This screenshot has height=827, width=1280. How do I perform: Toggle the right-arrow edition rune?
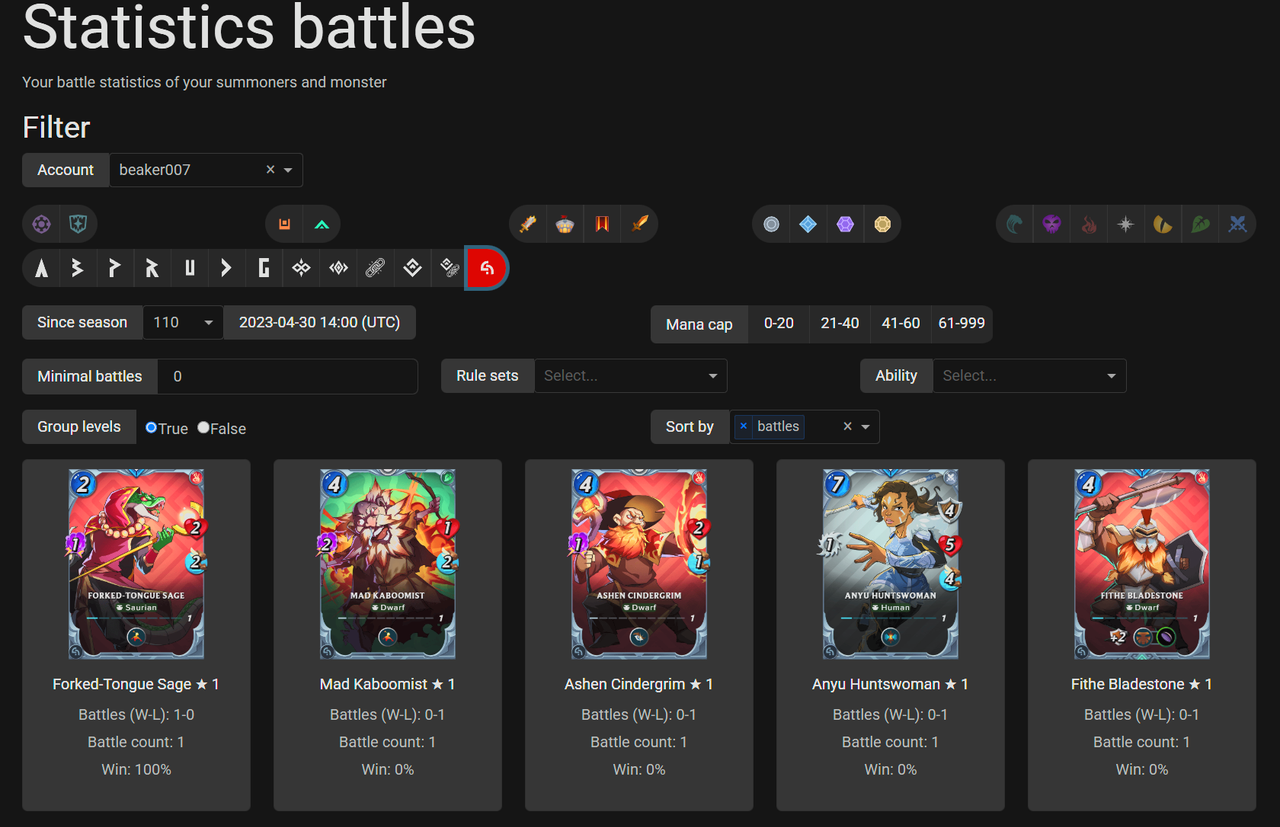[x=226, y=268]
